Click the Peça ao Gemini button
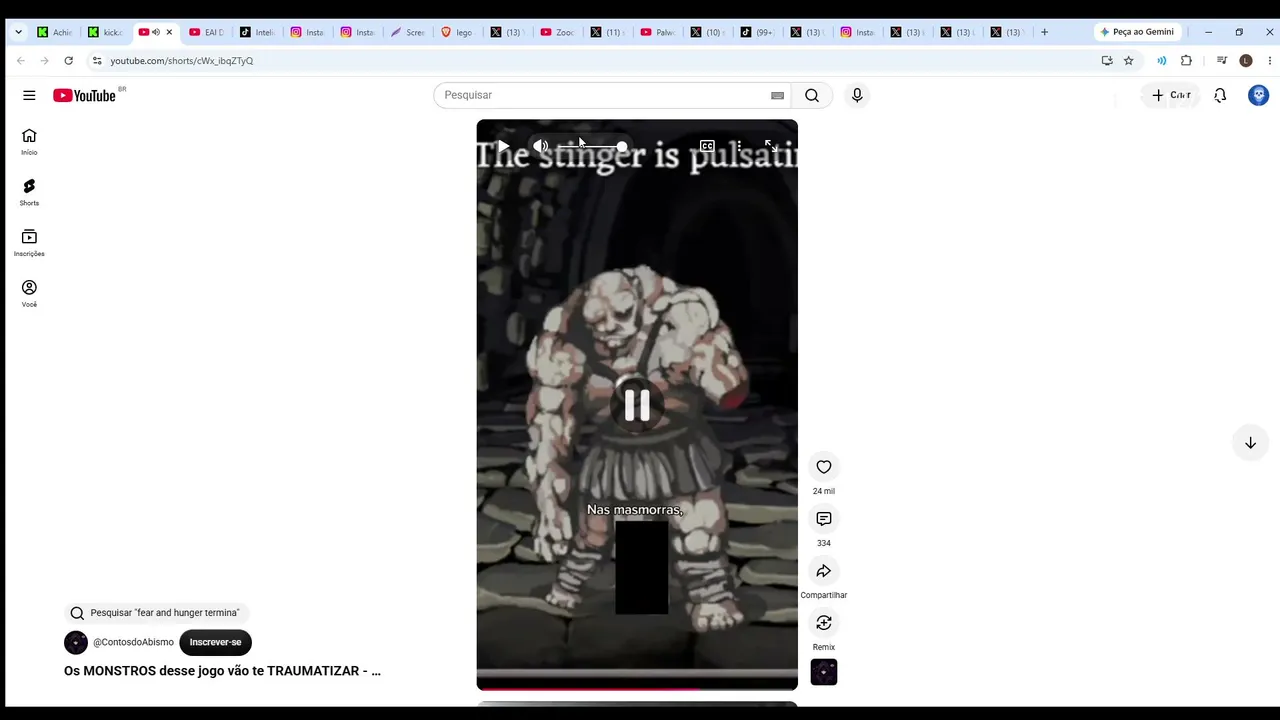The image size is (1280, 720). (1137, 32)
